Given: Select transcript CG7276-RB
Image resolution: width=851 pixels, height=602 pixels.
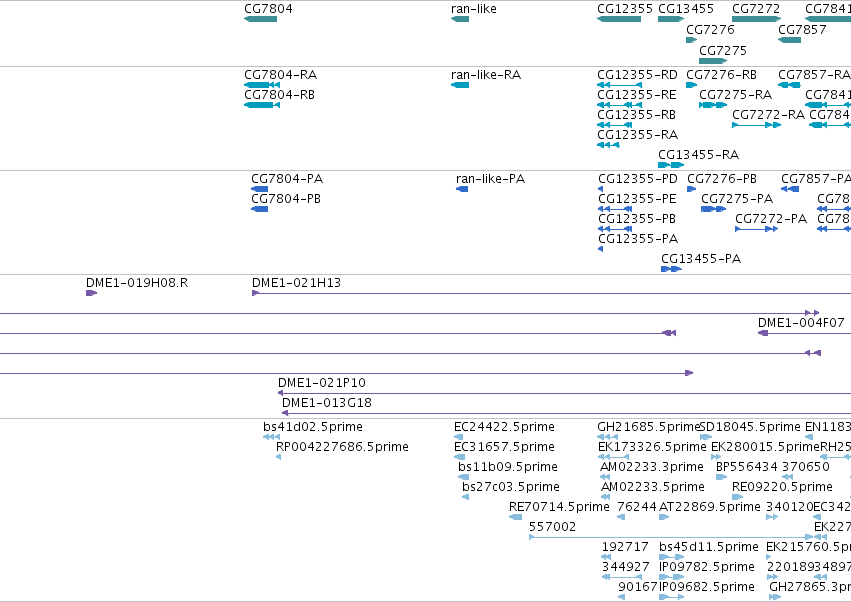Looking at the screenshot, I should (x=691, y=85).
